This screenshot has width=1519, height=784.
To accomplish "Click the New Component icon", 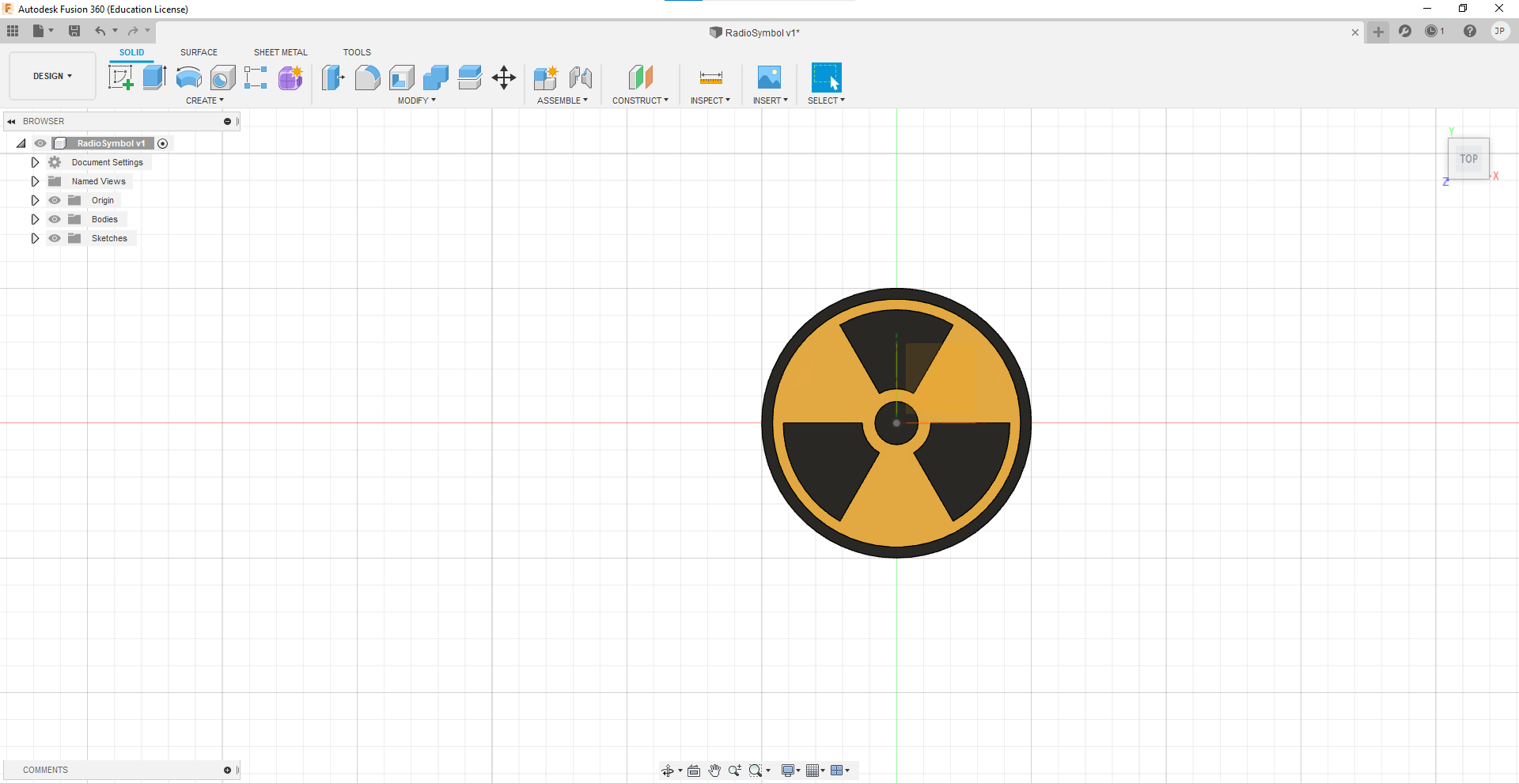I will click(x=546, y=78).
